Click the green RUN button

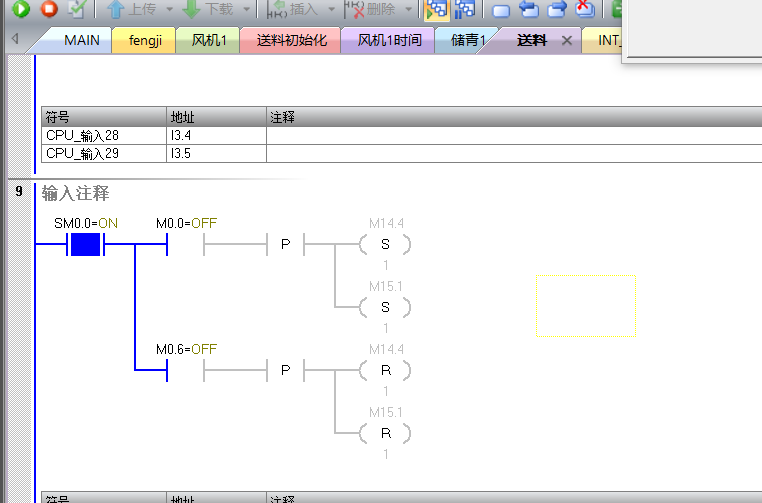[x=21, y=10]
